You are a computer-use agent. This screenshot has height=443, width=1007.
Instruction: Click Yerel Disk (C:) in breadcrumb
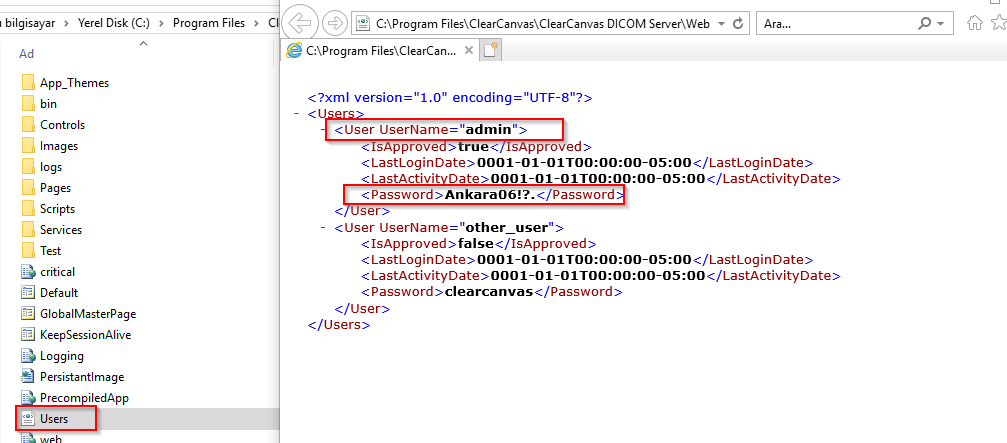click(115, 23)
